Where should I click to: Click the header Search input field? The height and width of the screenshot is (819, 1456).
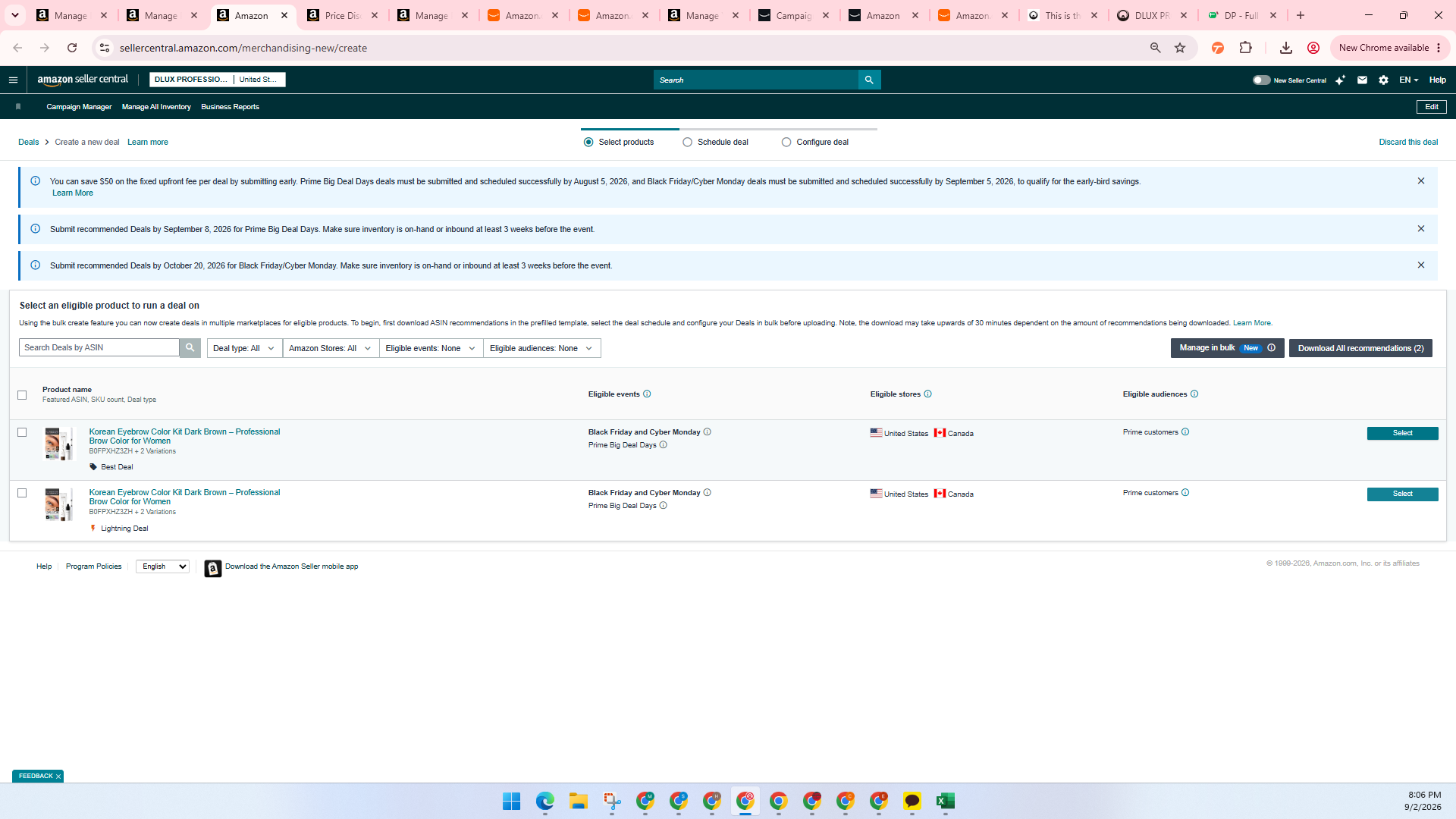[756, 80]
